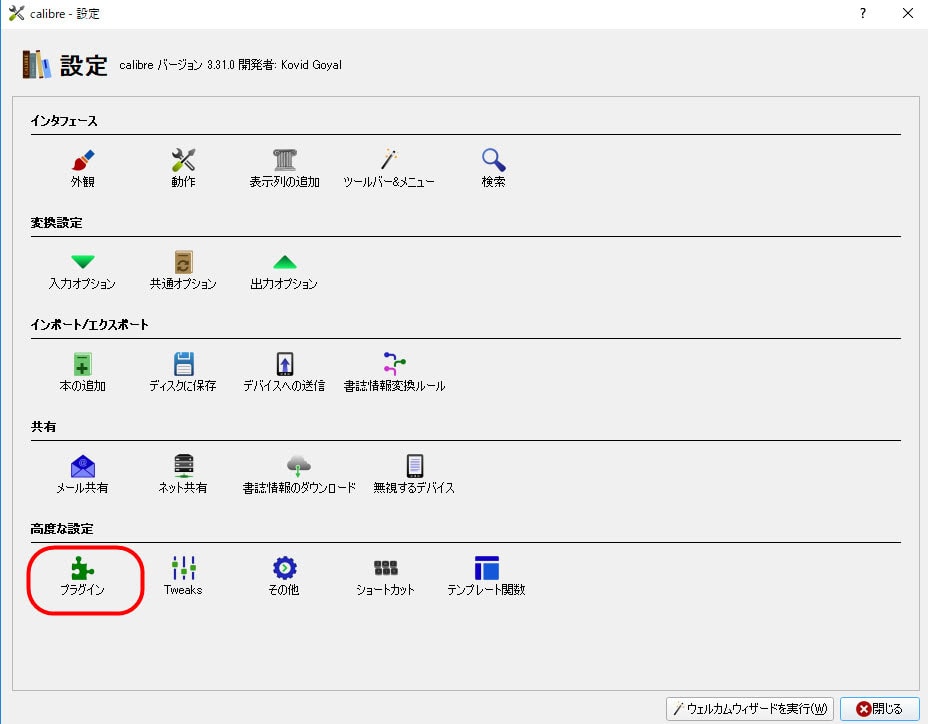Click the インポート/エクスポート section heading
928x724 pixels.
[89, 324]
